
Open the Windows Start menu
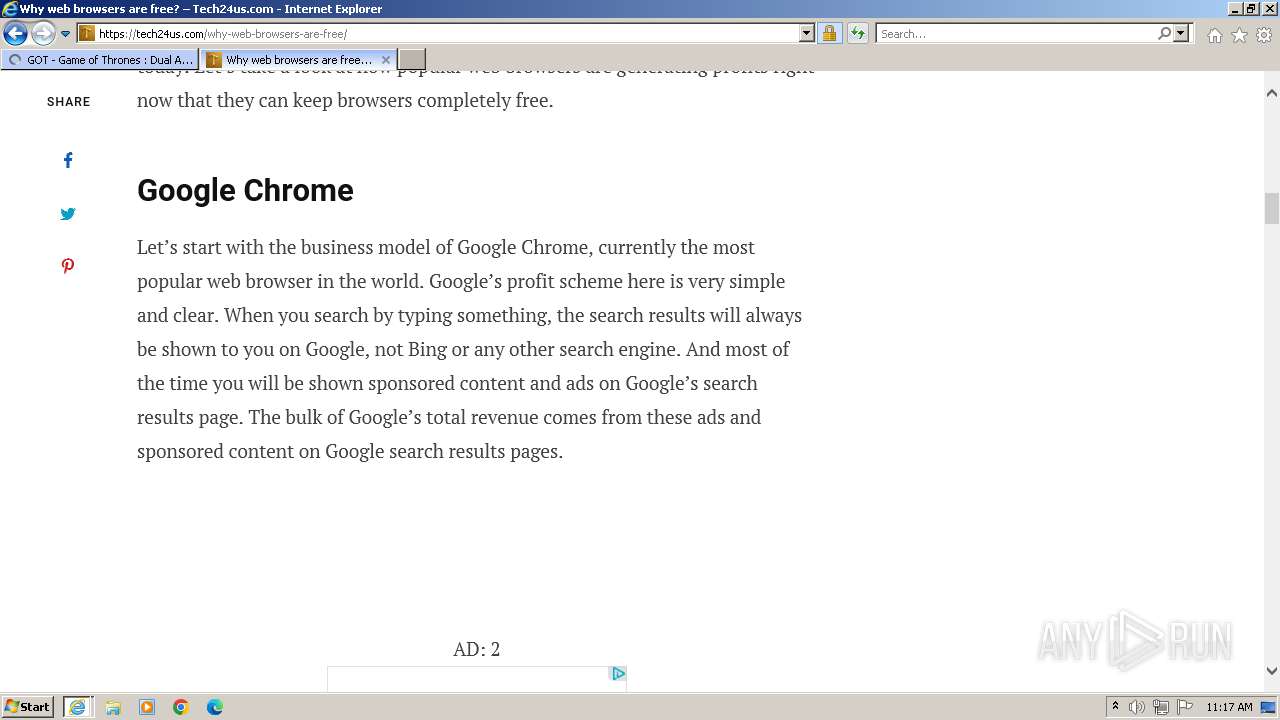(28, 707)
